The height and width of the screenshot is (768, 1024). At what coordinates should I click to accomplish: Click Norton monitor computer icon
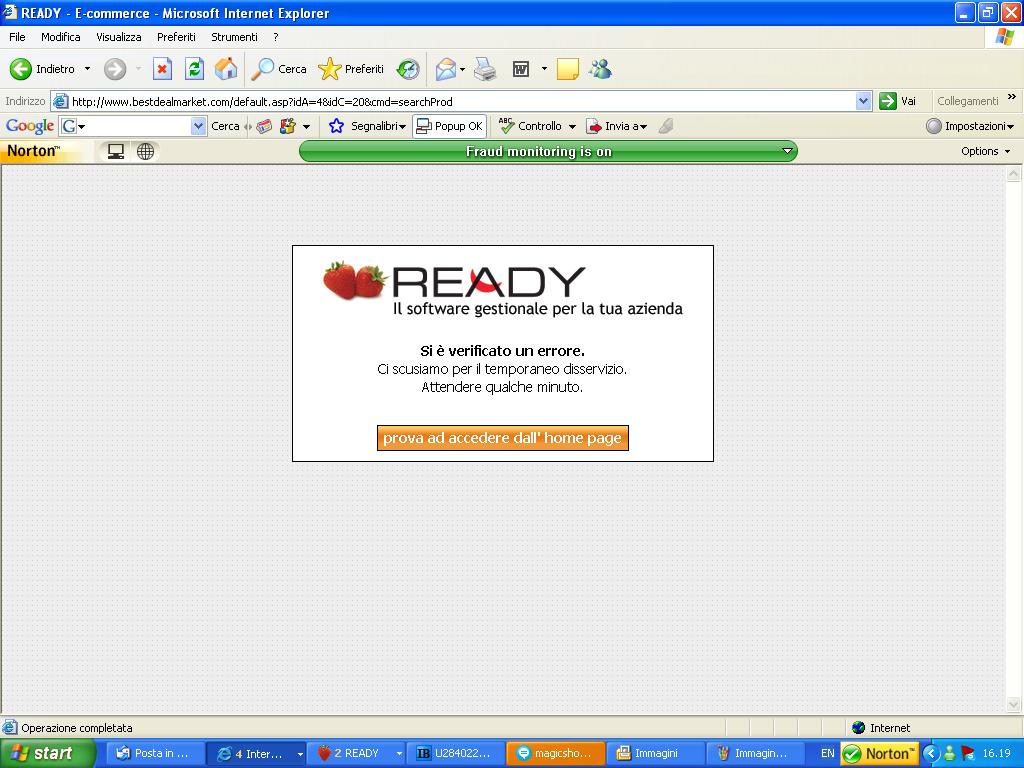[116, 152]
